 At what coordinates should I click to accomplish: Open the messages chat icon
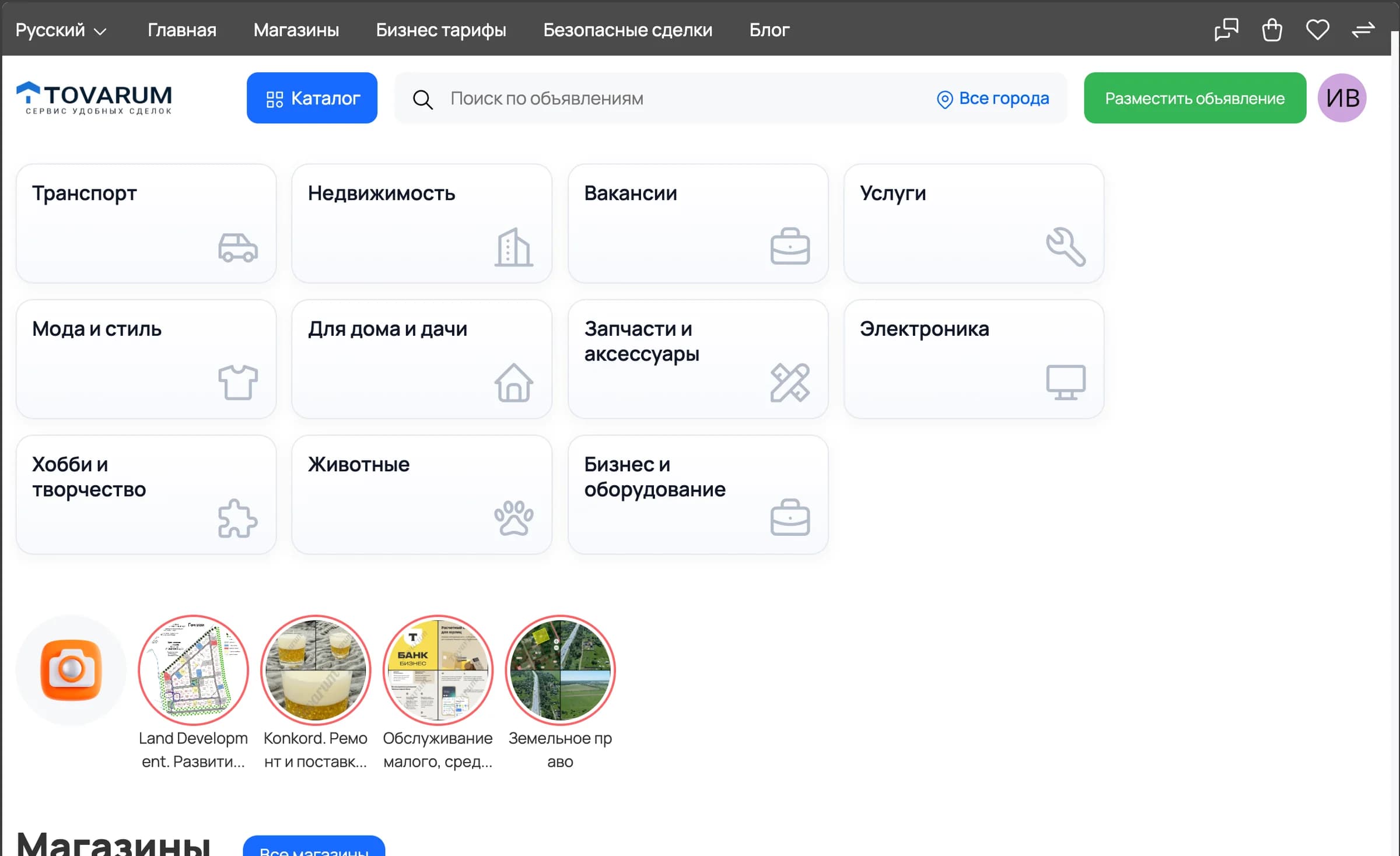point(1226,30)
